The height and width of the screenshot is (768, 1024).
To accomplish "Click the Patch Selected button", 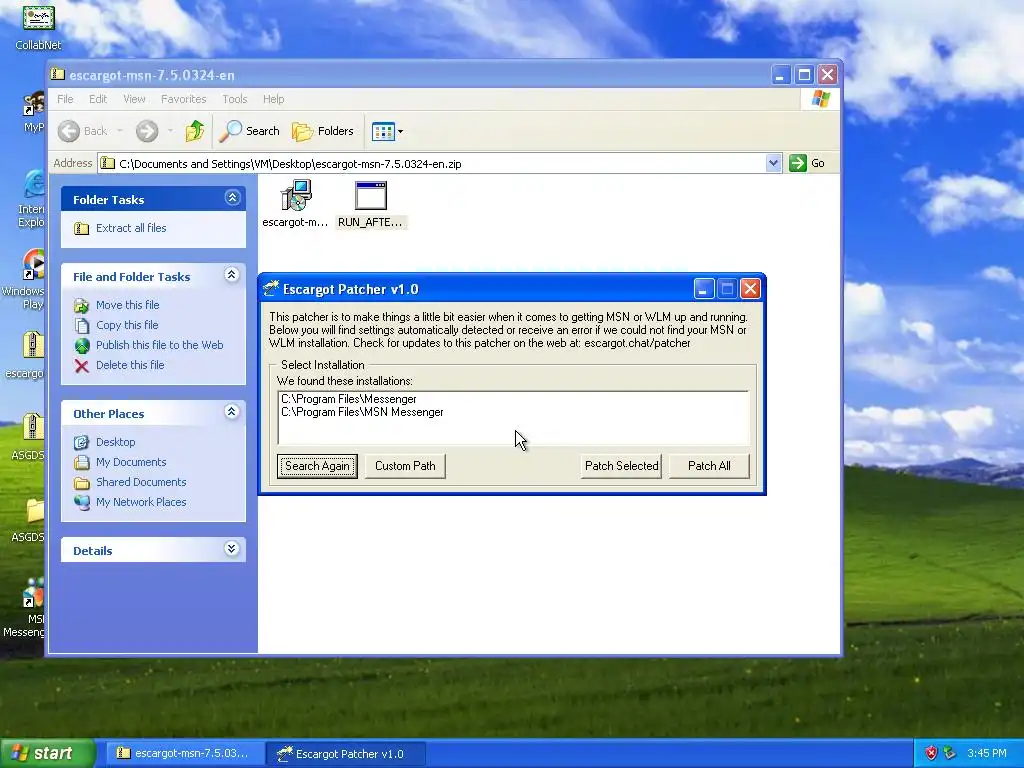I will (621, 466).
